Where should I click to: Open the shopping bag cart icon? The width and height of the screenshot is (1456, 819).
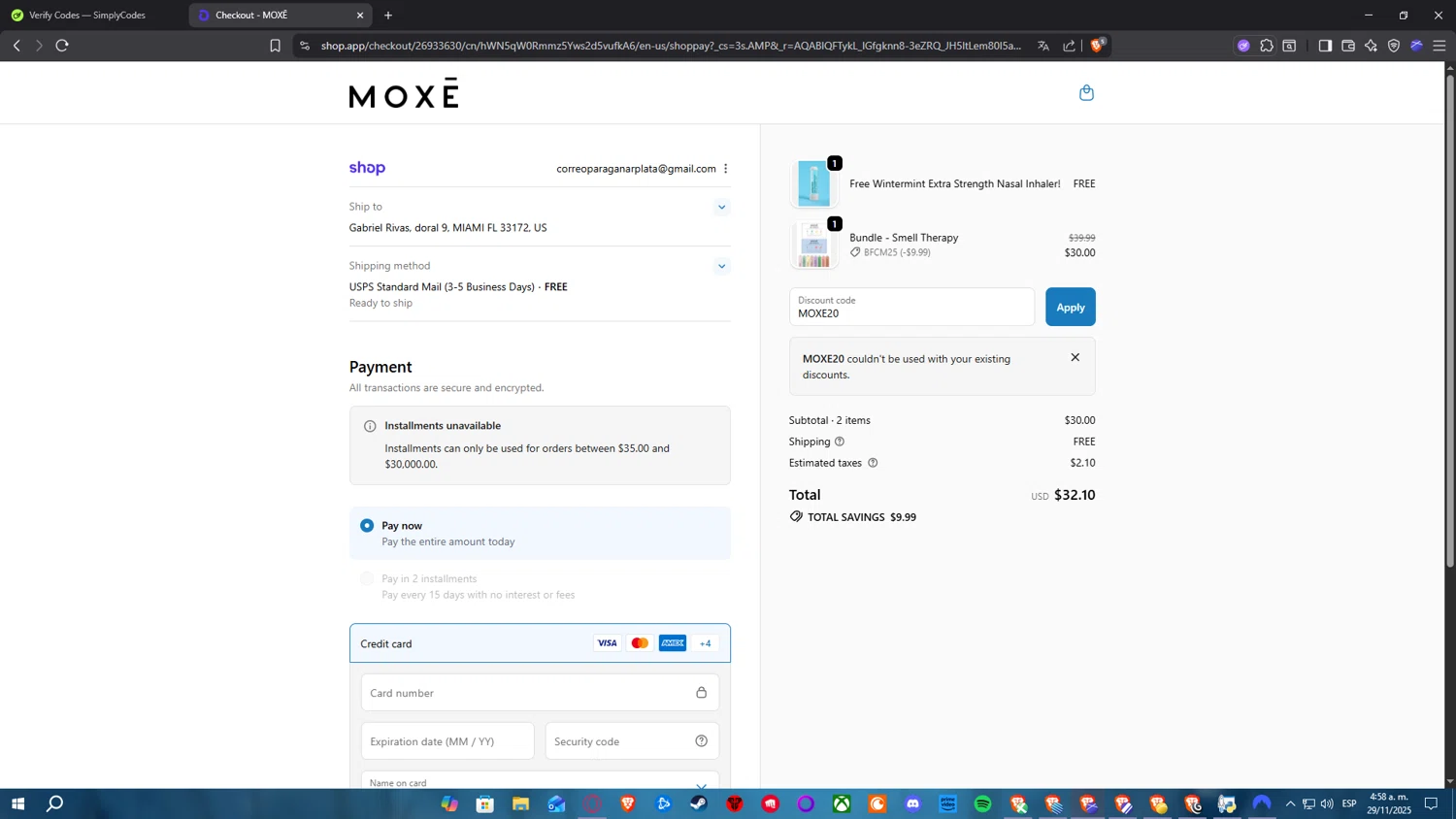[x=1086, y=93]
